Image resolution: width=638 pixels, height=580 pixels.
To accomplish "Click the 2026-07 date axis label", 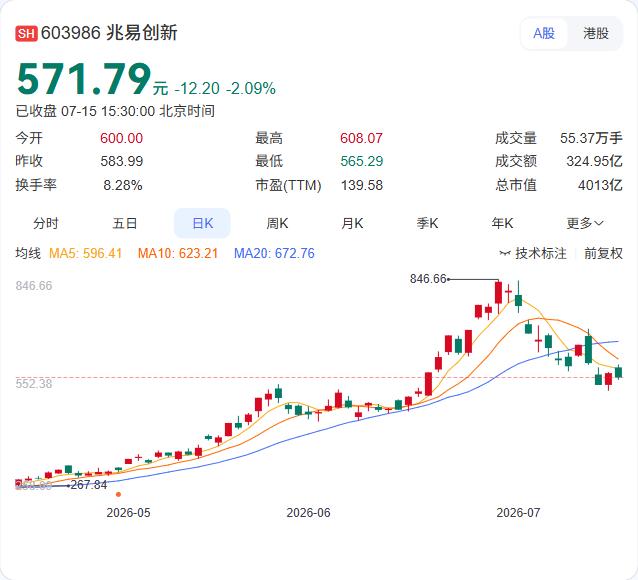I will click(518, 512).
